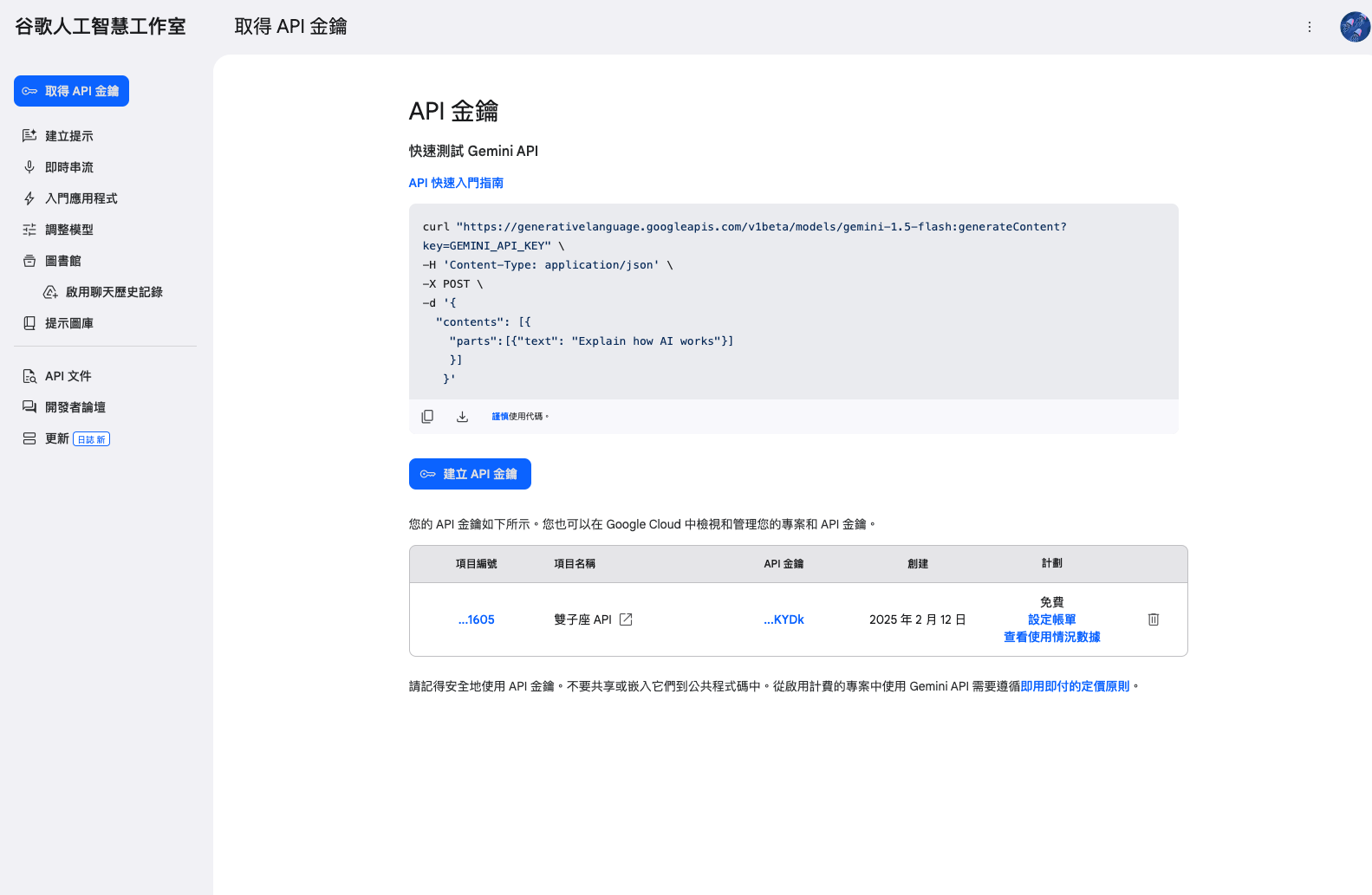Viewport: 1372px width, 895px height.
Task: Click the microphone icon beside 即時串流
Action: [29, 167]
